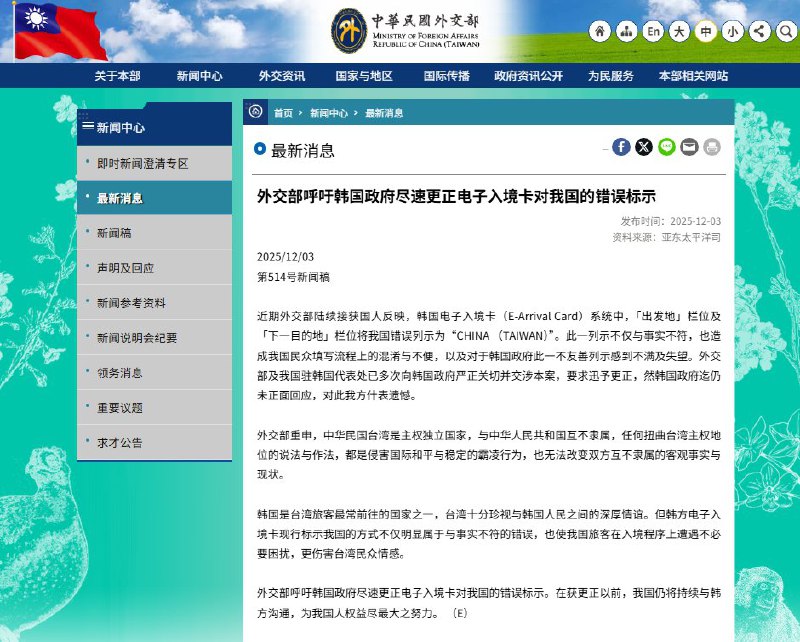
Task: Open 即时新闻澄清专区 in the sidebar
Action: click(x=154, y=163)
